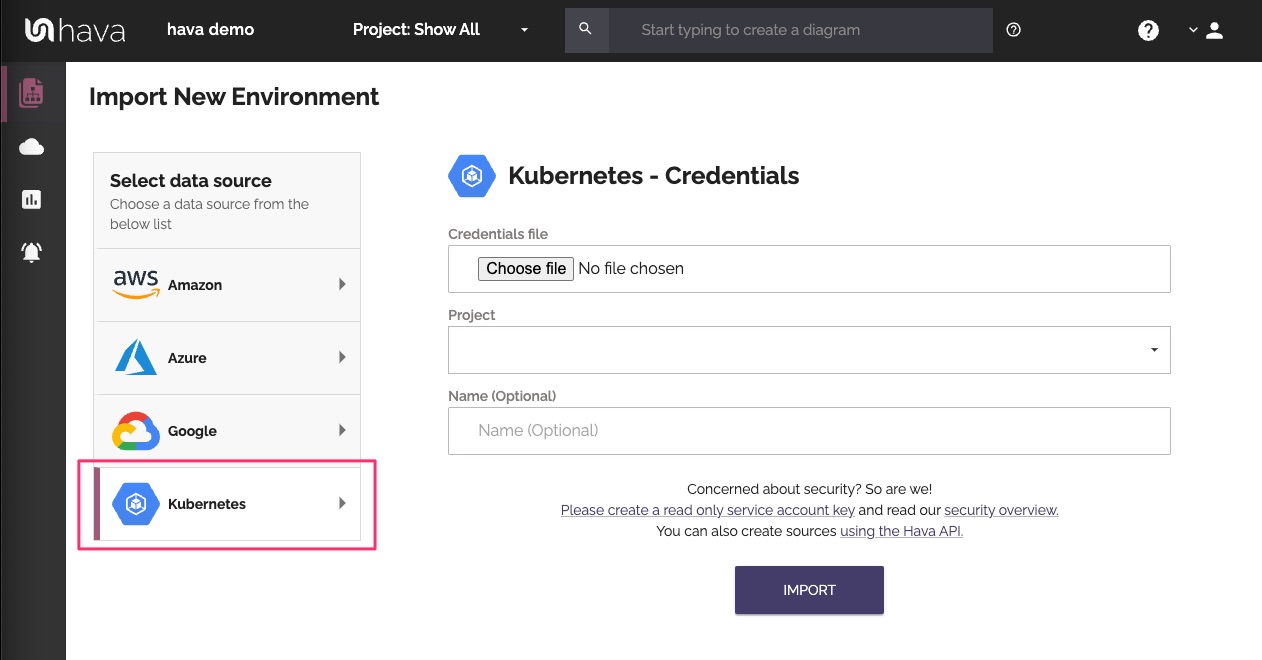1262x660 pixels.
Task: Open the environments sidebar icon
Action: (32, 93)
